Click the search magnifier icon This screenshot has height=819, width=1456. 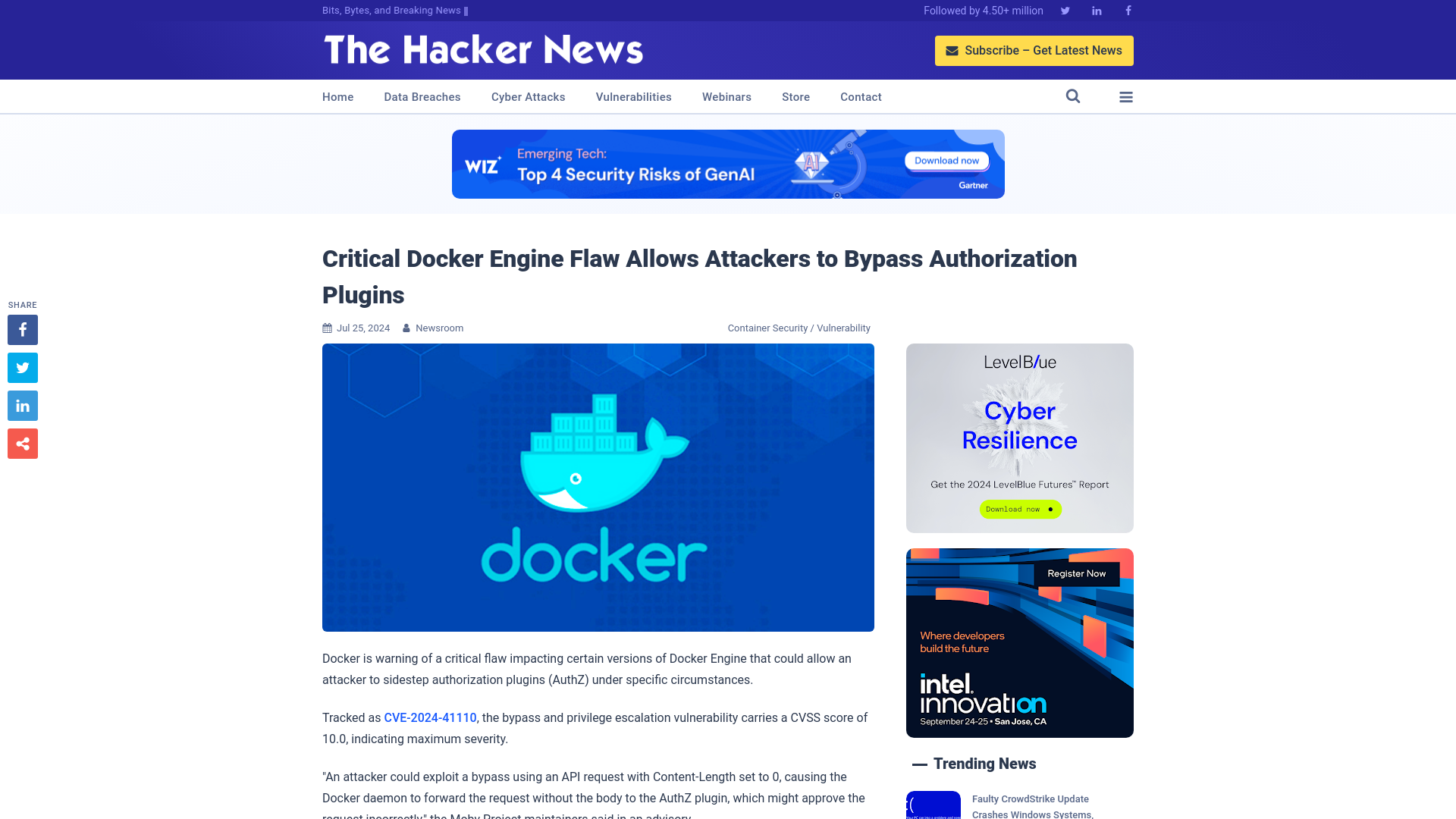1073,96
